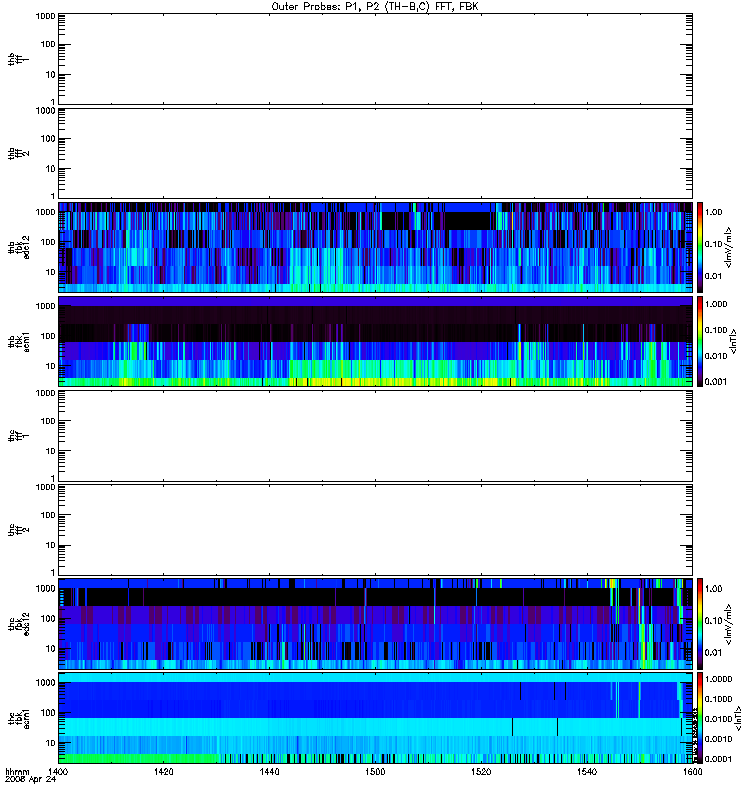Click the thb fbk edc12 y-axis title
The width and height of the screenshot is (750, 800).
[x=19, y=247]
